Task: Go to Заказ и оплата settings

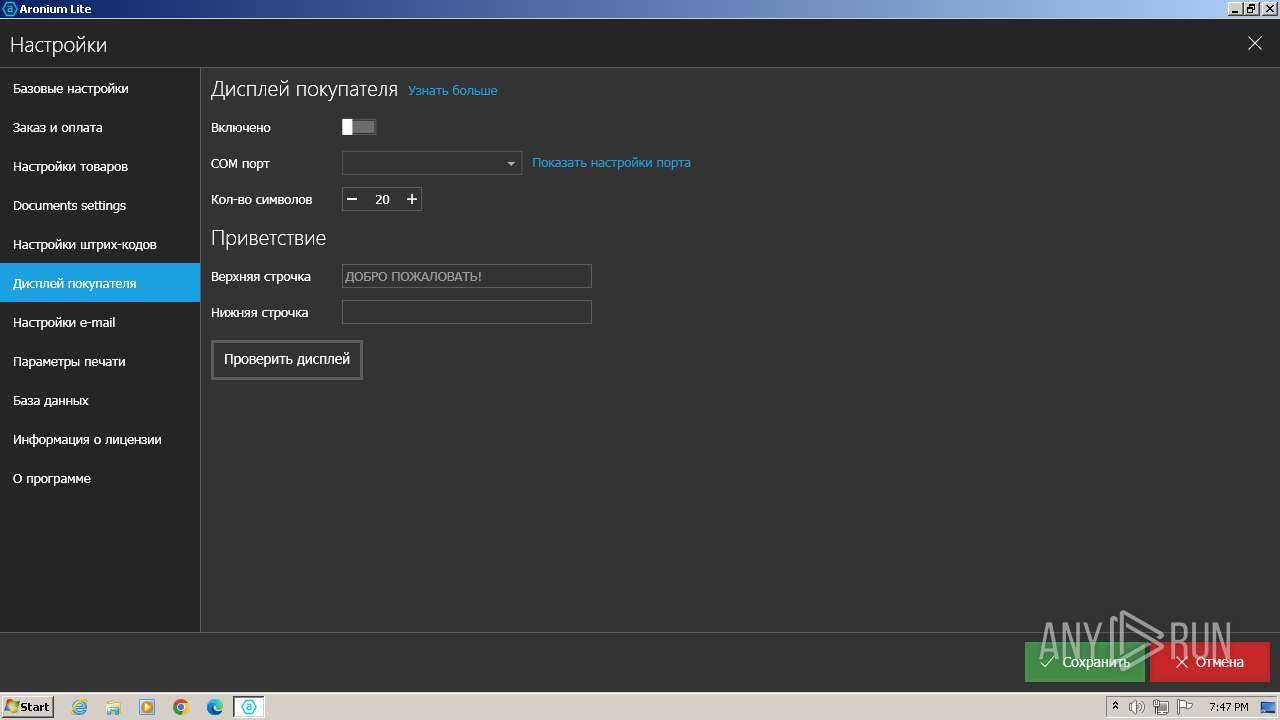Action: click(100, 127)
